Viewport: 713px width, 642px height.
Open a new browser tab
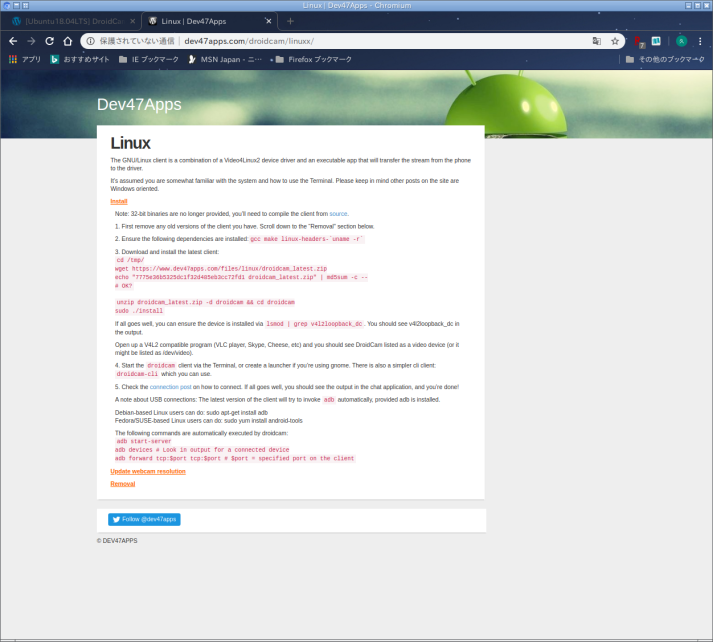coord(290,20)
